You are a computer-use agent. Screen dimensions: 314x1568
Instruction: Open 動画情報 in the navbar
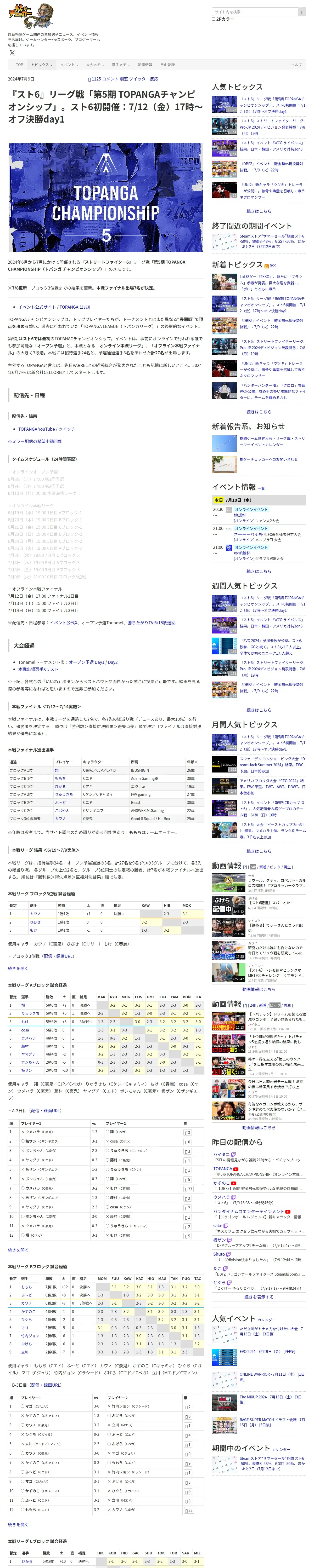[x=145, y=65]
